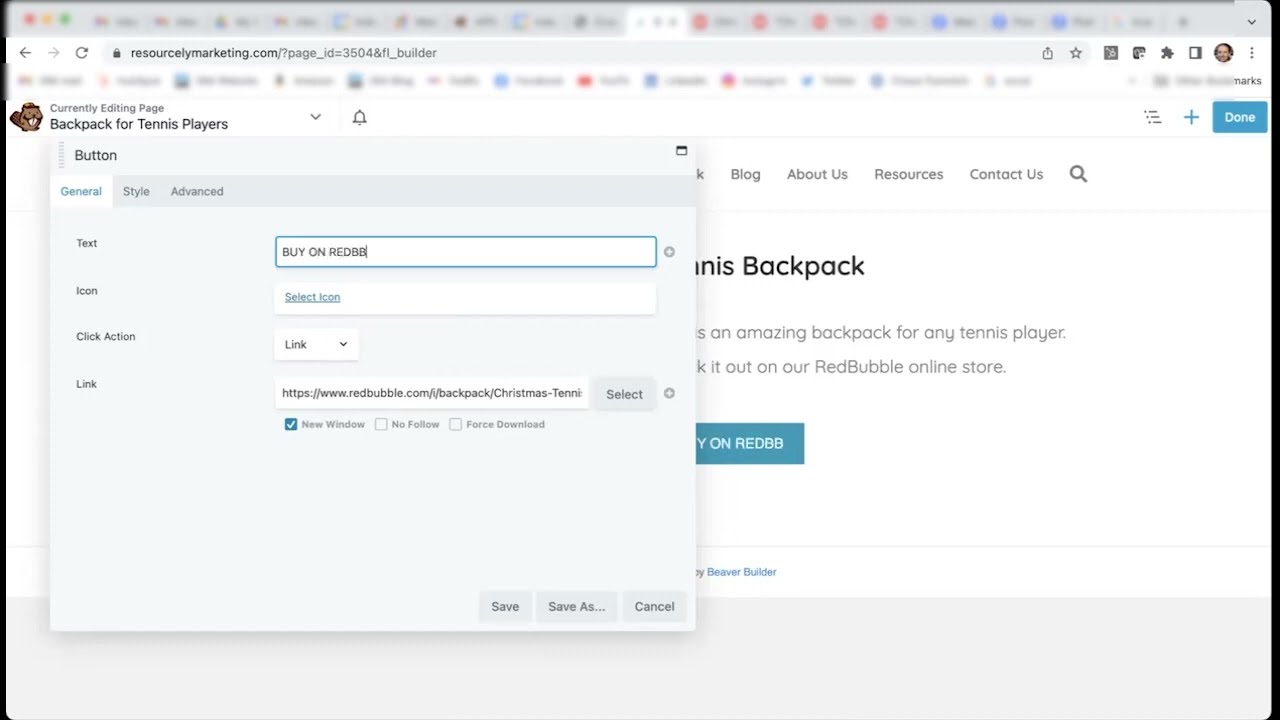Click Select button next to Link field
This screenshot has height=720, width=1280.
(624, 394)
